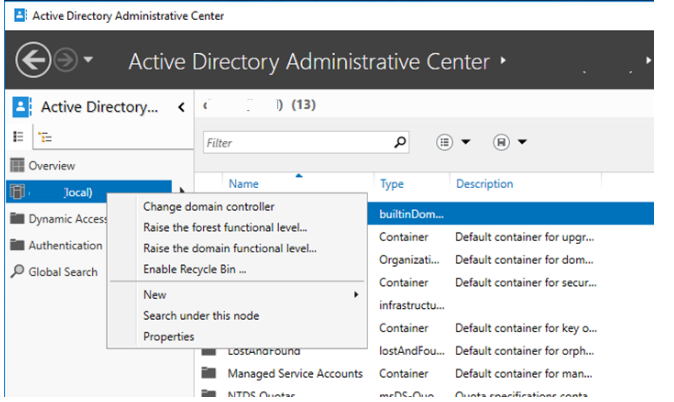The width and height of the screenshot is (674, 402).
Task: Click the saved queries disk icon
Action: coord(501,142)
